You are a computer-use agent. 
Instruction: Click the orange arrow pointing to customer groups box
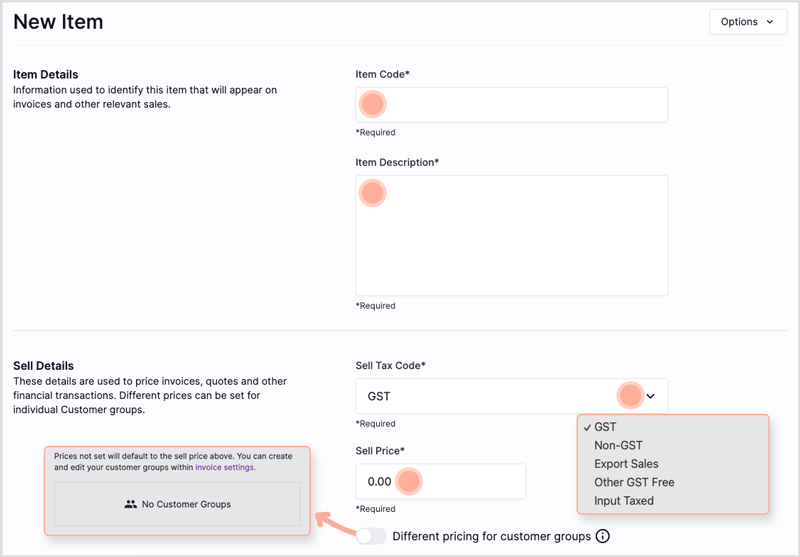335,523
